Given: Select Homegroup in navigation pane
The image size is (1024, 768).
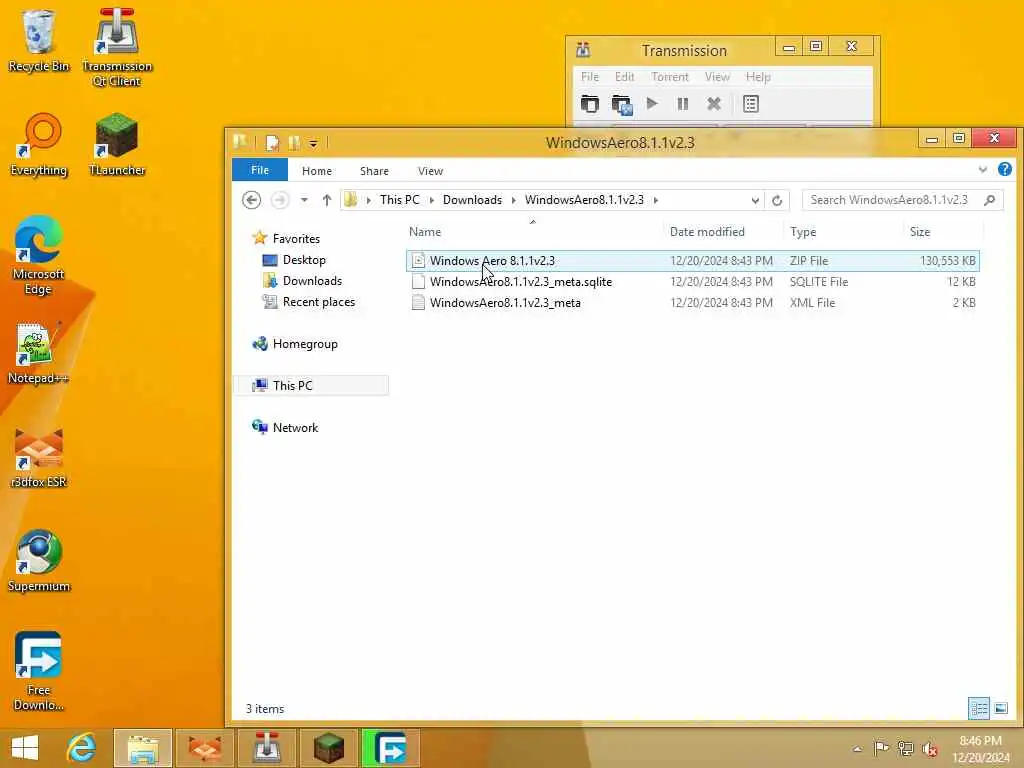Looking at the screenshot, I should coord(305,344).
